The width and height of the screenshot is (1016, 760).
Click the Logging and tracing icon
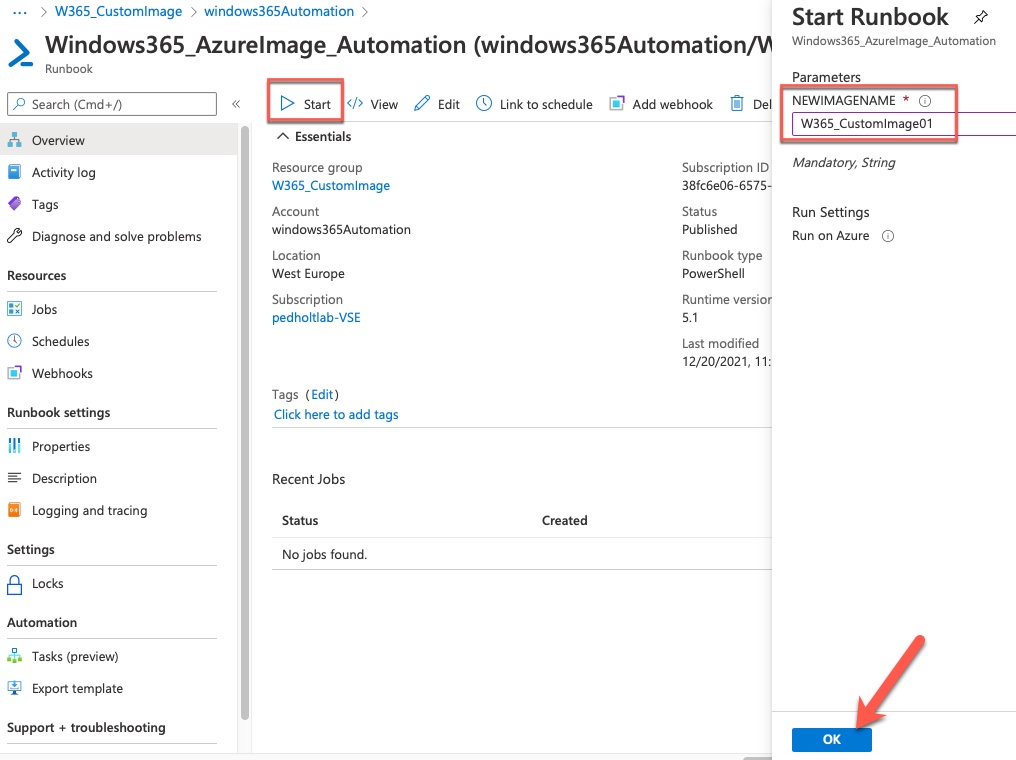coord(14,510)
